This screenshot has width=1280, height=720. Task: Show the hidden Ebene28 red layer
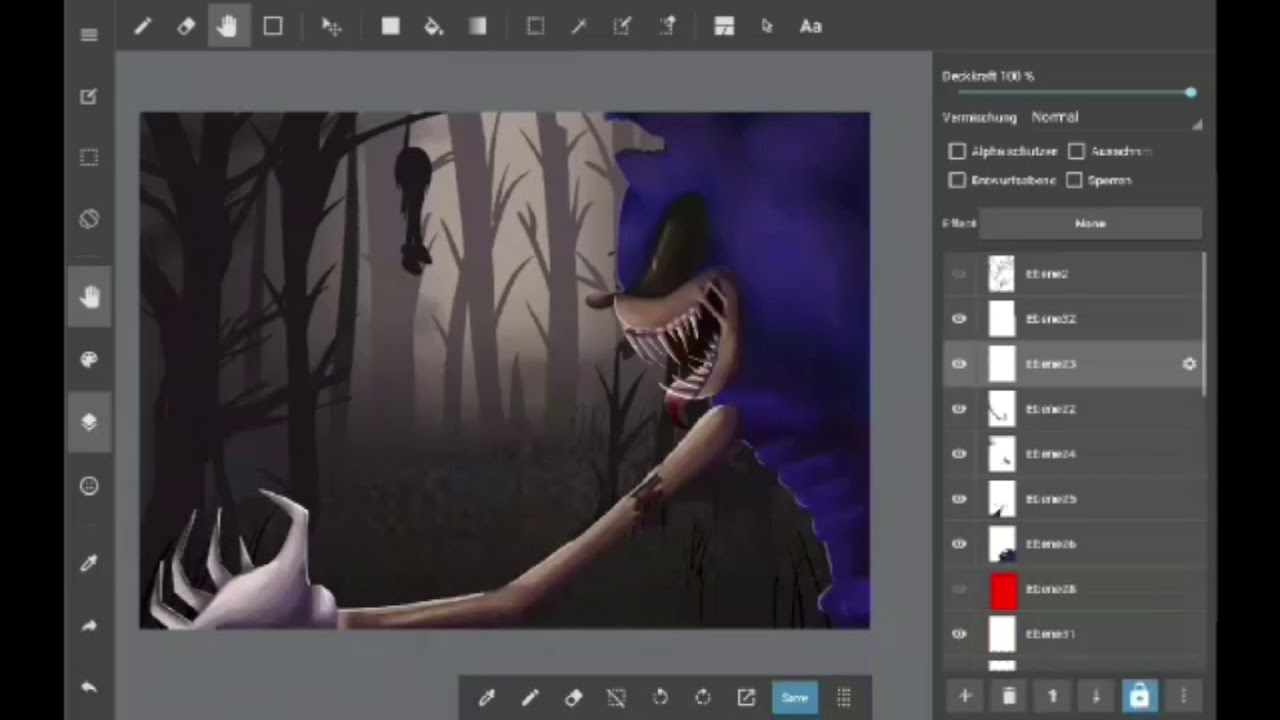coord(959,589)
